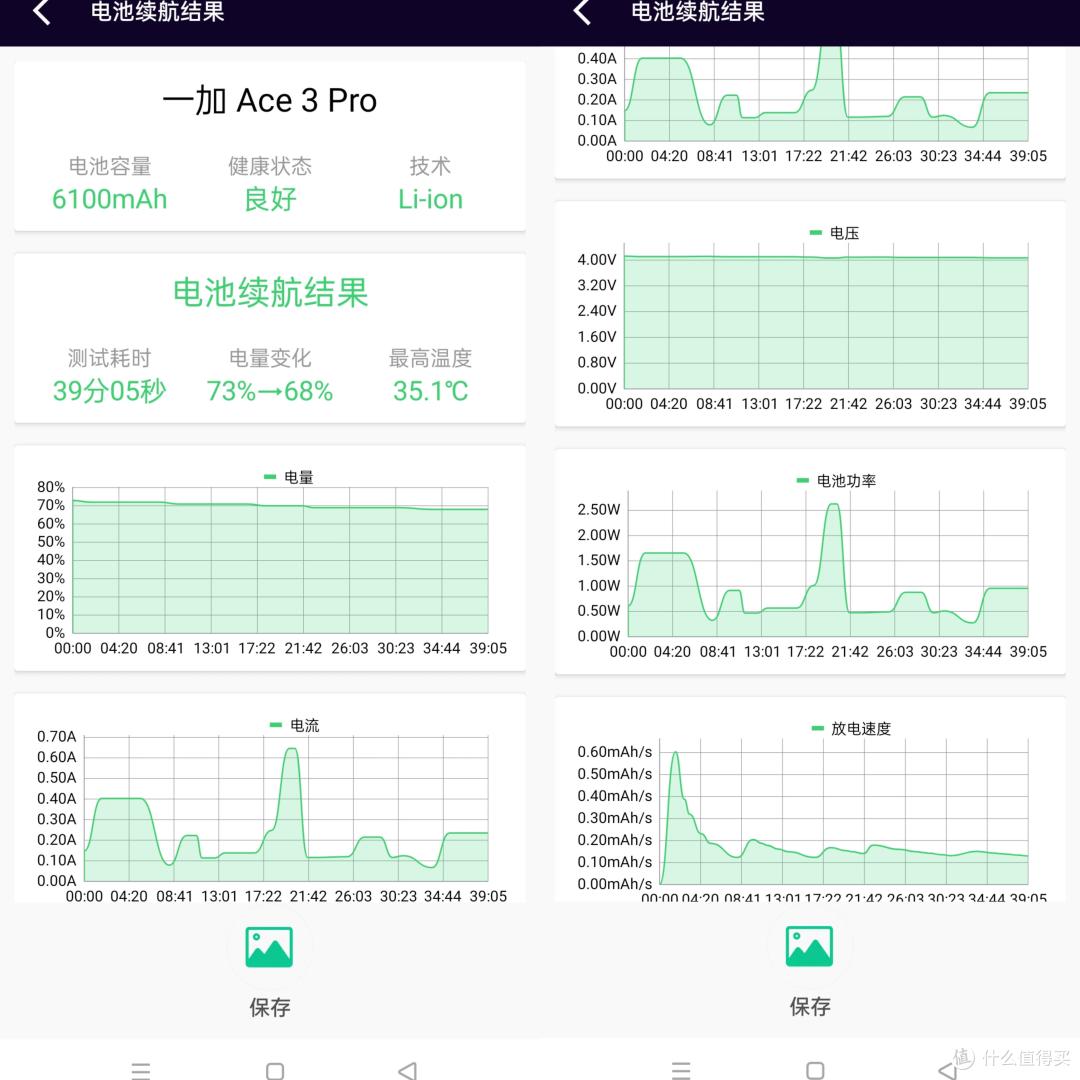Tap the 放电速度 discharge speed chart area
The image size is (1080, 1080).
coord(844,811)
